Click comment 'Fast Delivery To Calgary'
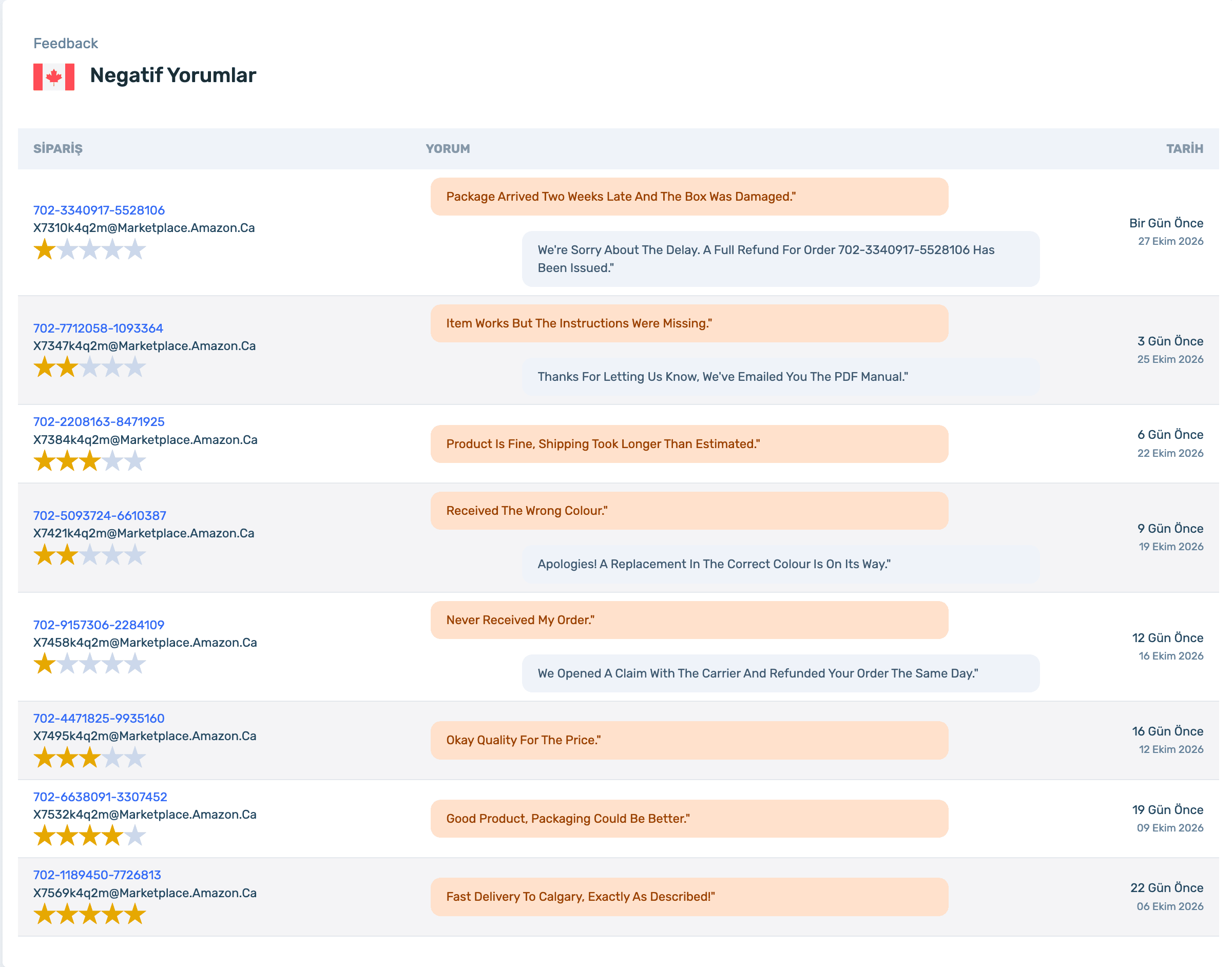Viewport: 1232px width, 967px height. [x=689, y=897]
